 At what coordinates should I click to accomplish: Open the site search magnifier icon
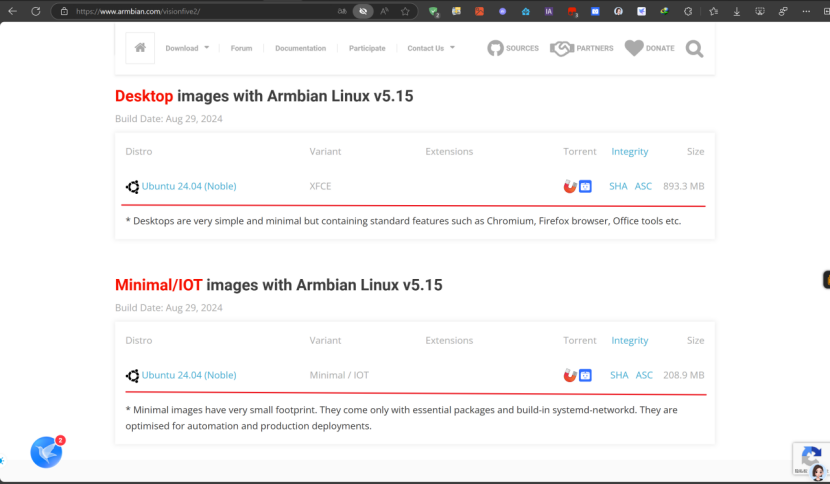(x=694, y=48)
